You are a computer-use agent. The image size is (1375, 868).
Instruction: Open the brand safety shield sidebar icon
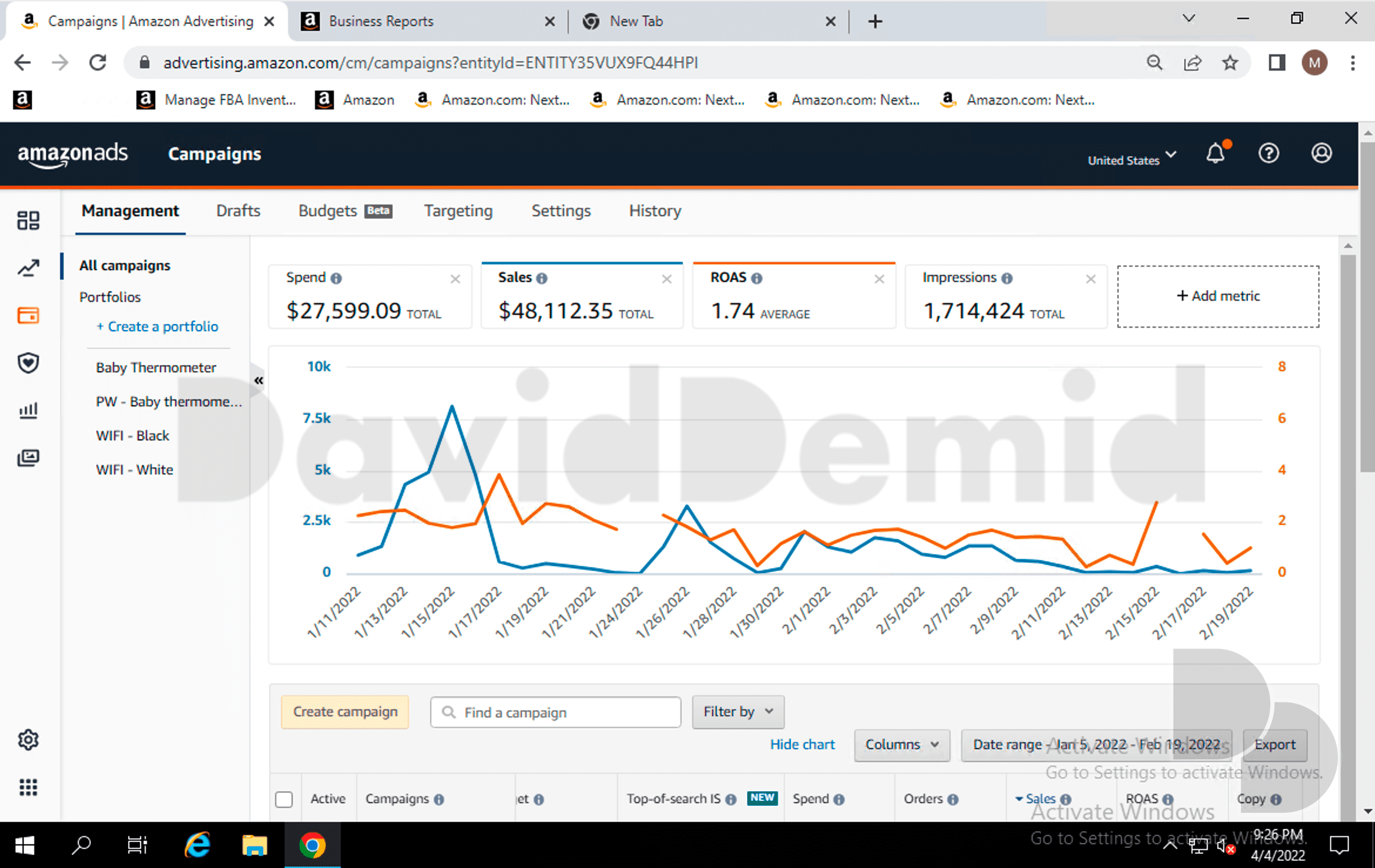click(28, 363)
